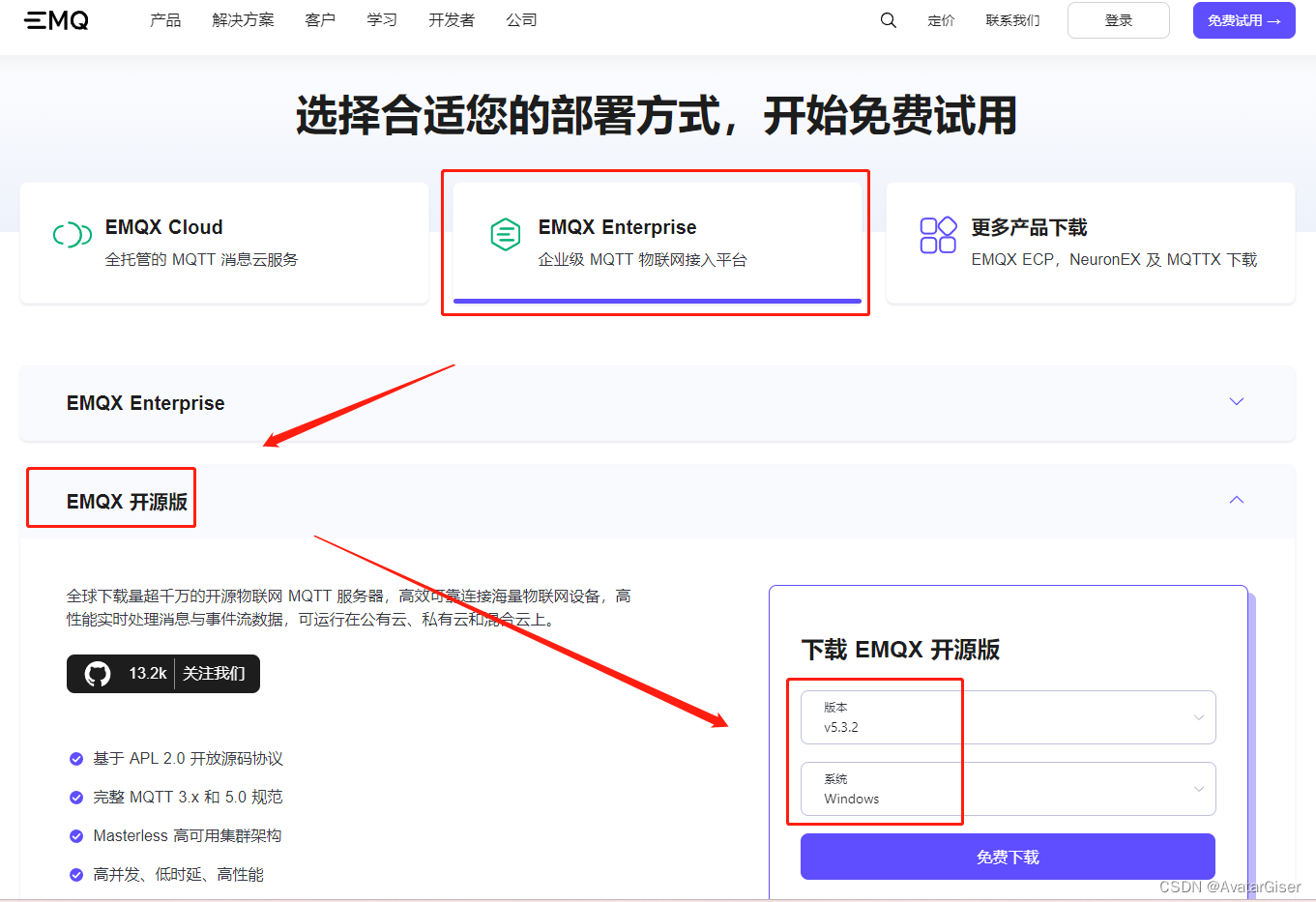Open the 客户 menu
This screenshot has width=1316, height=902.
(320, 20)
